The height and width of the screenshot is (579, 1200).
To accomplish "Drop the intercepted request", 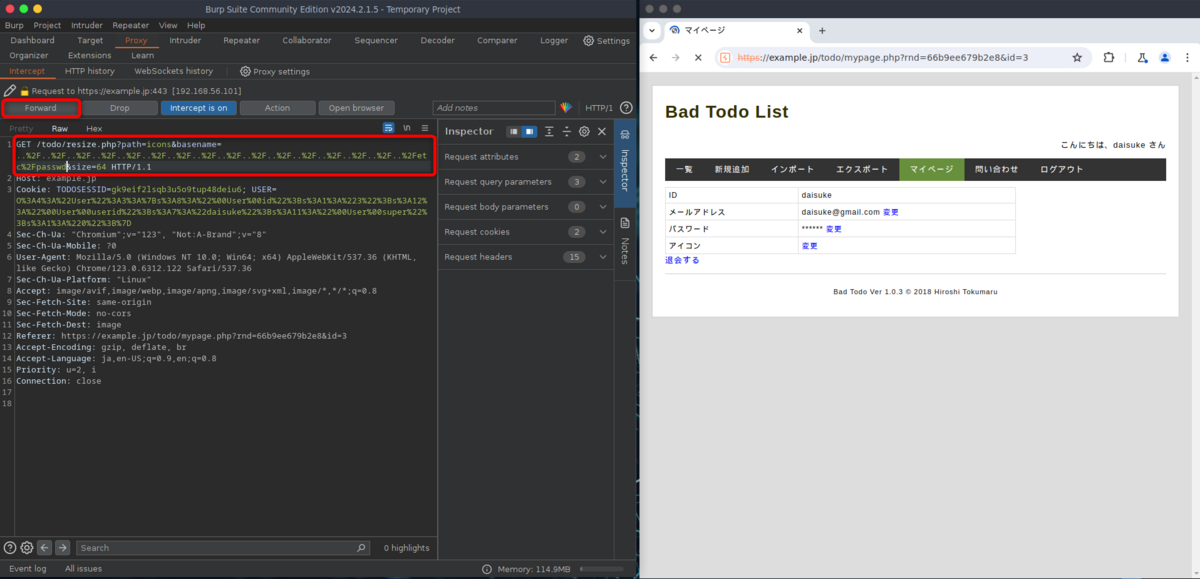I will 120,107.
